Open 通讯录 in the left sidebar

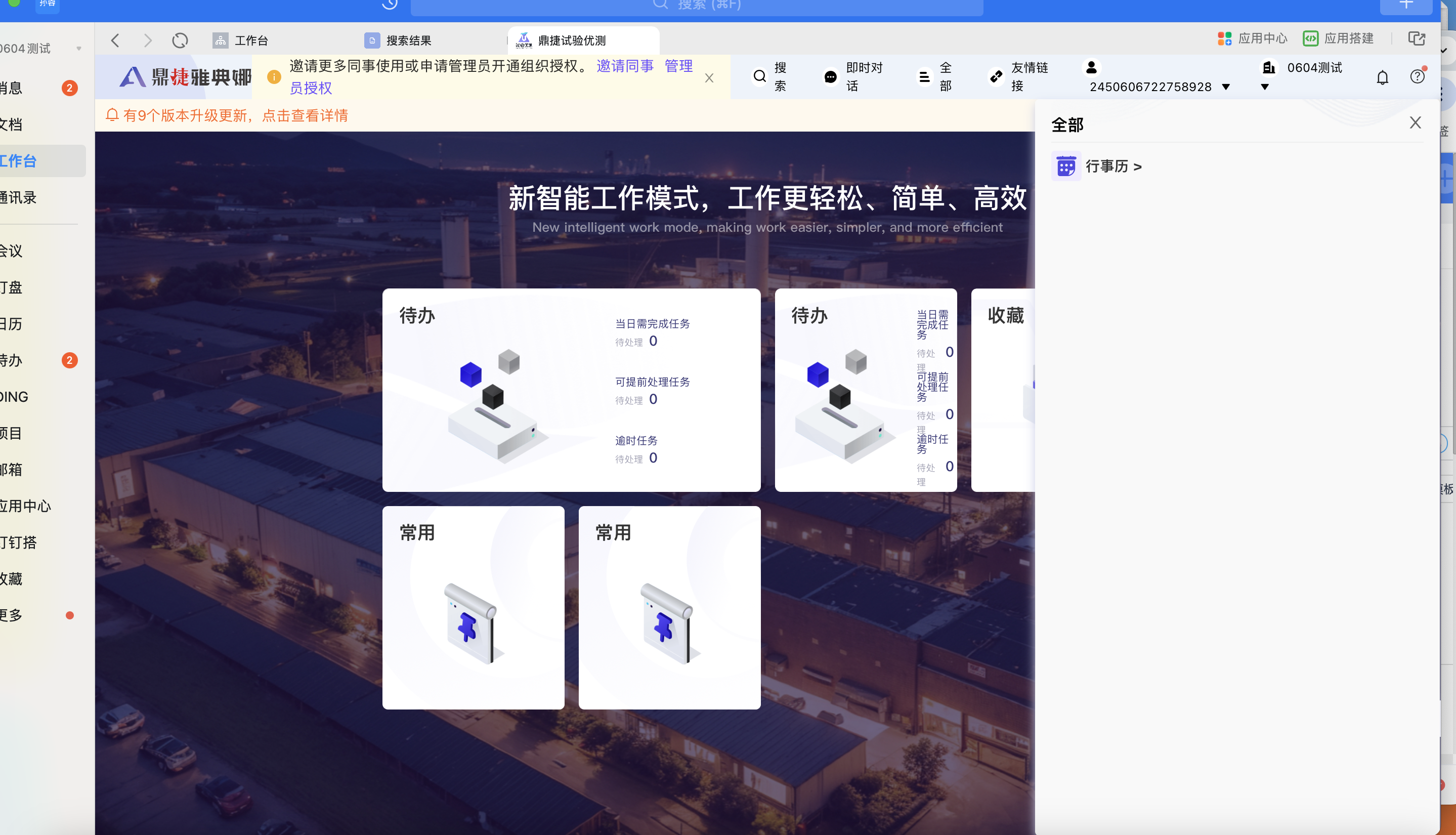click(39, 198)
